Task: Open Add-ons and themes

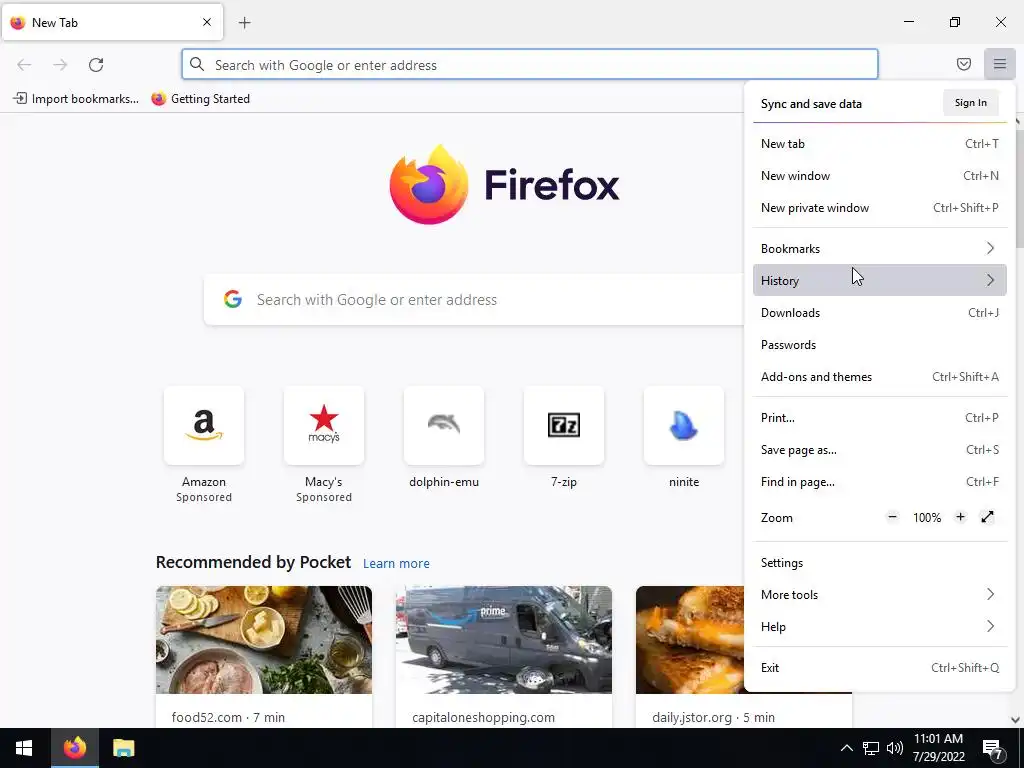Action: click(x=880, y=377)
